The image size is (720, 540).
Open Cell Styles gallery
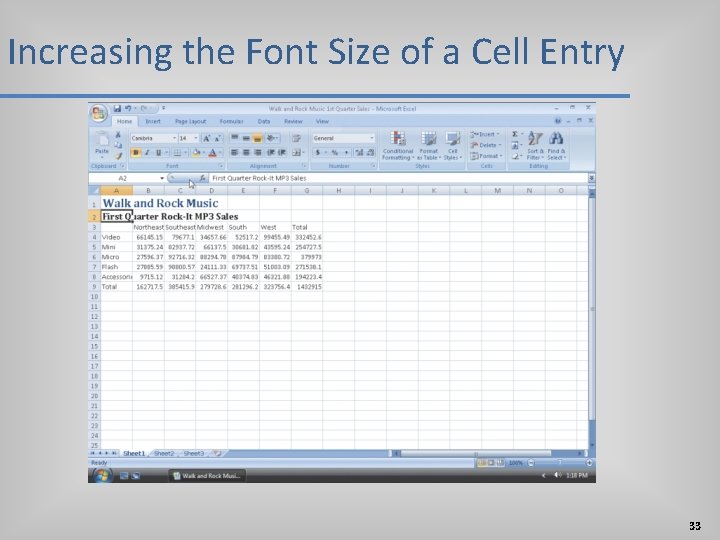point(453,146)
